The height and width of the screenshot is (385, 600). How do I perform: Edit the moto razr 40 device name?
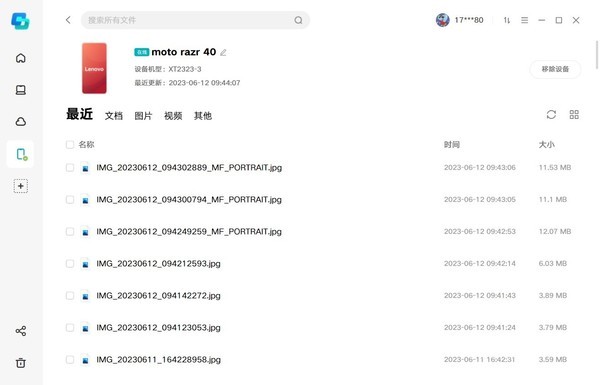223,52
